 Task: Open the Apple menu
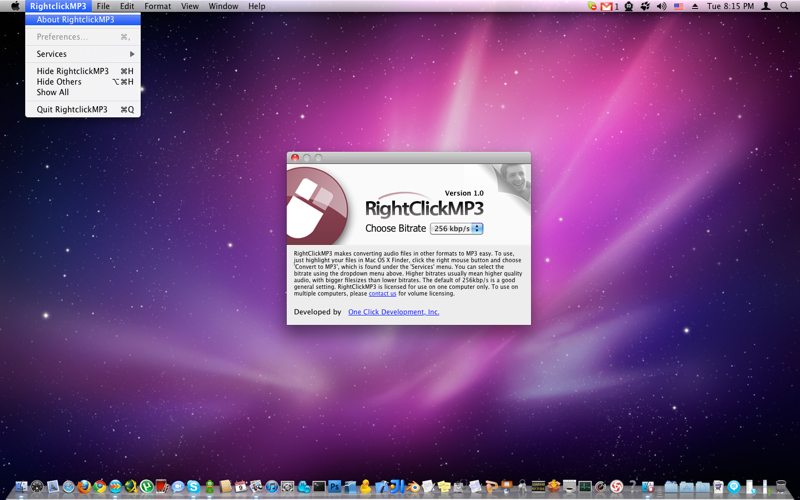pyautogui.click(x=15, y=6)
